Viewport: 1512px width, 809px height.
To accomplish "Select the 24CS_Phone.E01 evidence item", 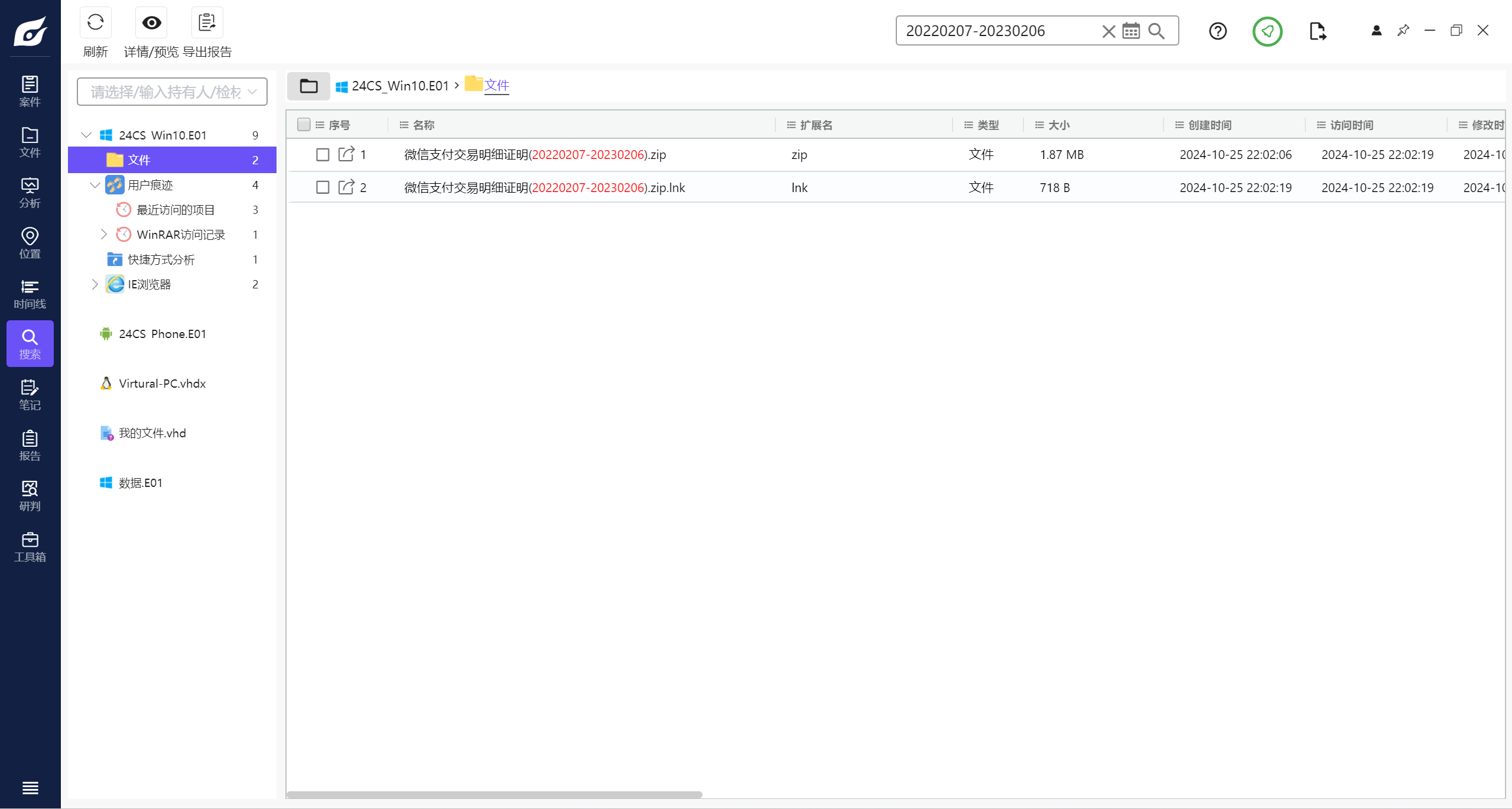I will pyautogui.click(x=162, y=334).
